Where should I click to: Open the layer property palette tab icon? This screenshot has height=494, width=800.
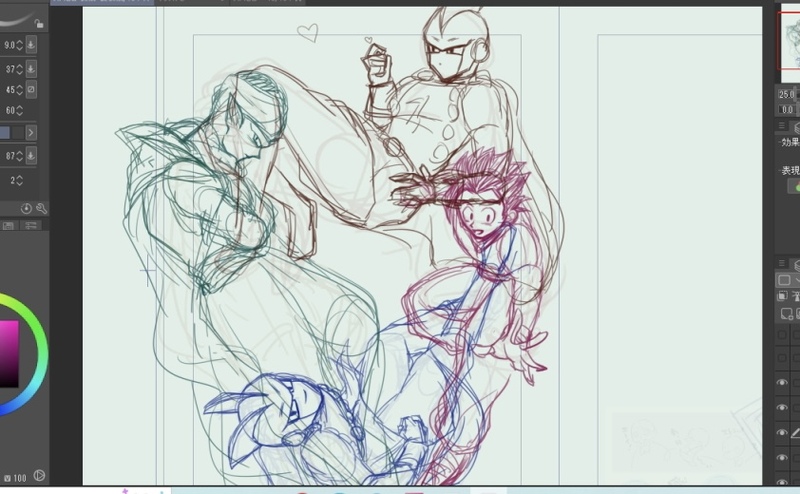tap(795, 128)
